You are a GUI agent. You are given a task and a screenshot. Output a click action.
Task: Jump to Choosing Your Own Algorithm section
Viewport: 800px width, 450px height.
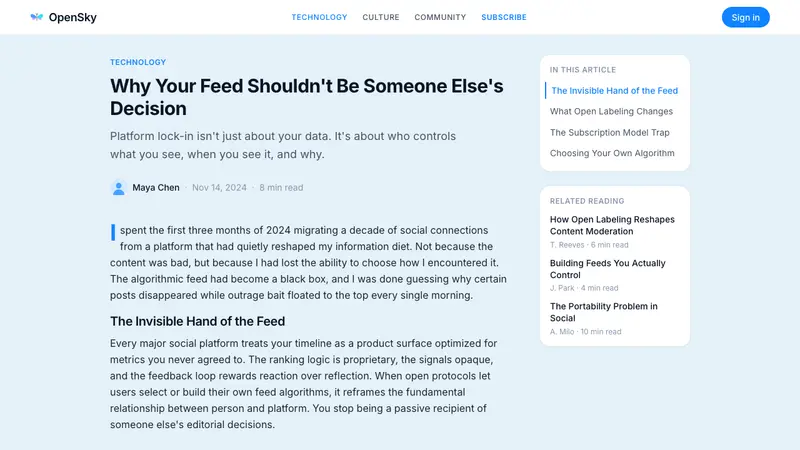tap(612, 153)
